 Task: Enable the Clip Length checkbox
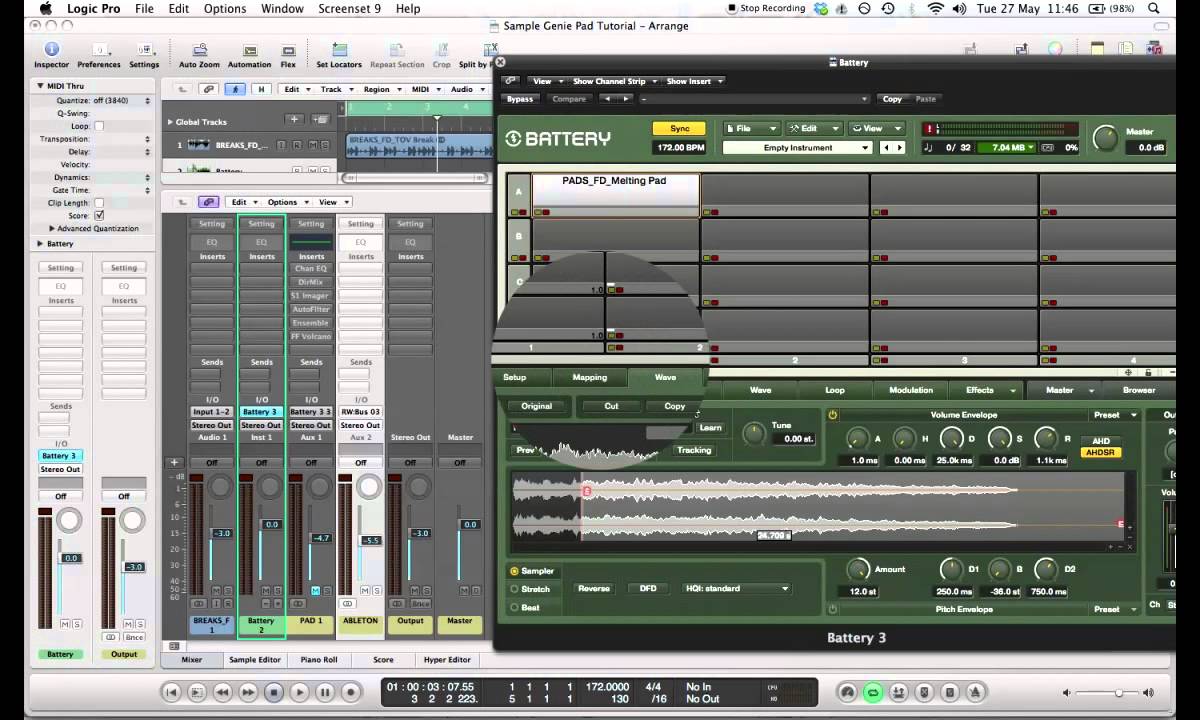(99, 203)
